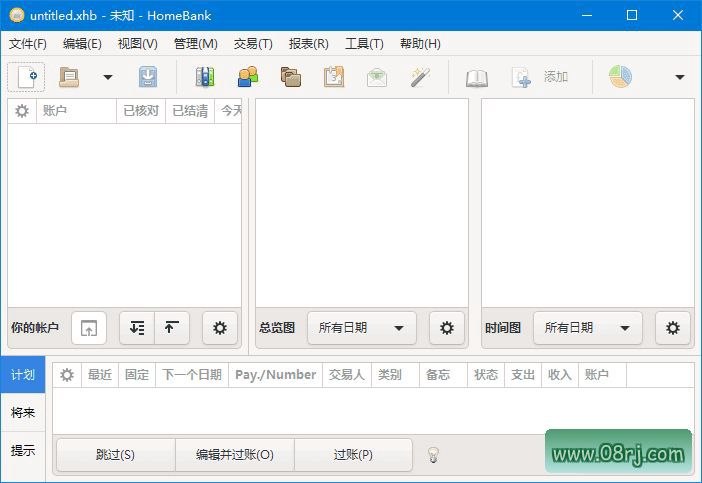Screen dimensions: 702x483
Task: Click the 备忘 column header
Action: pyautogui.click(x=443, y=375)
